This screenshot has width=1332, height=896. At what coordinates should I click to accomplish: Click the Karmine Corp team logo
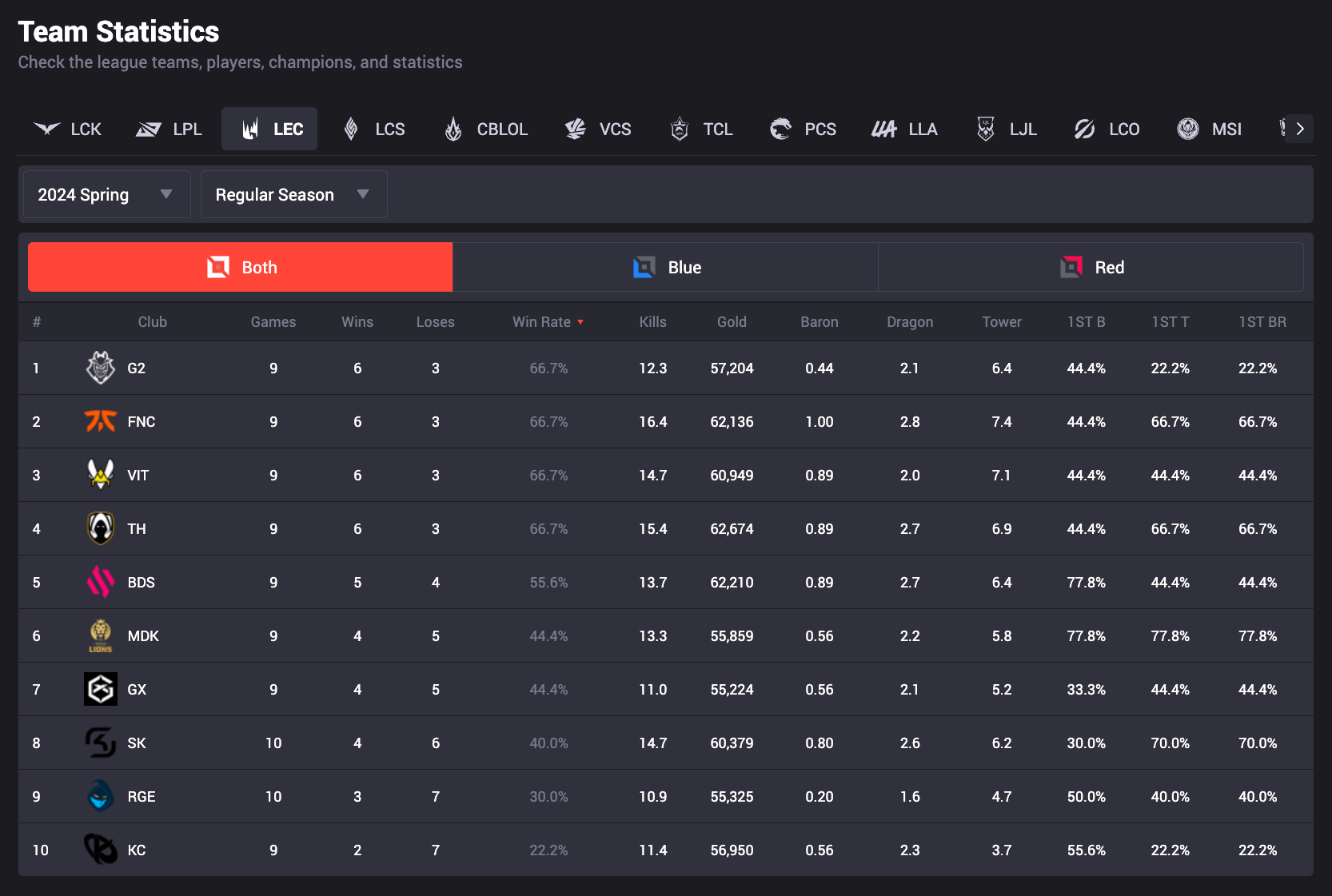pyautogui.click(x=101, y=850)
